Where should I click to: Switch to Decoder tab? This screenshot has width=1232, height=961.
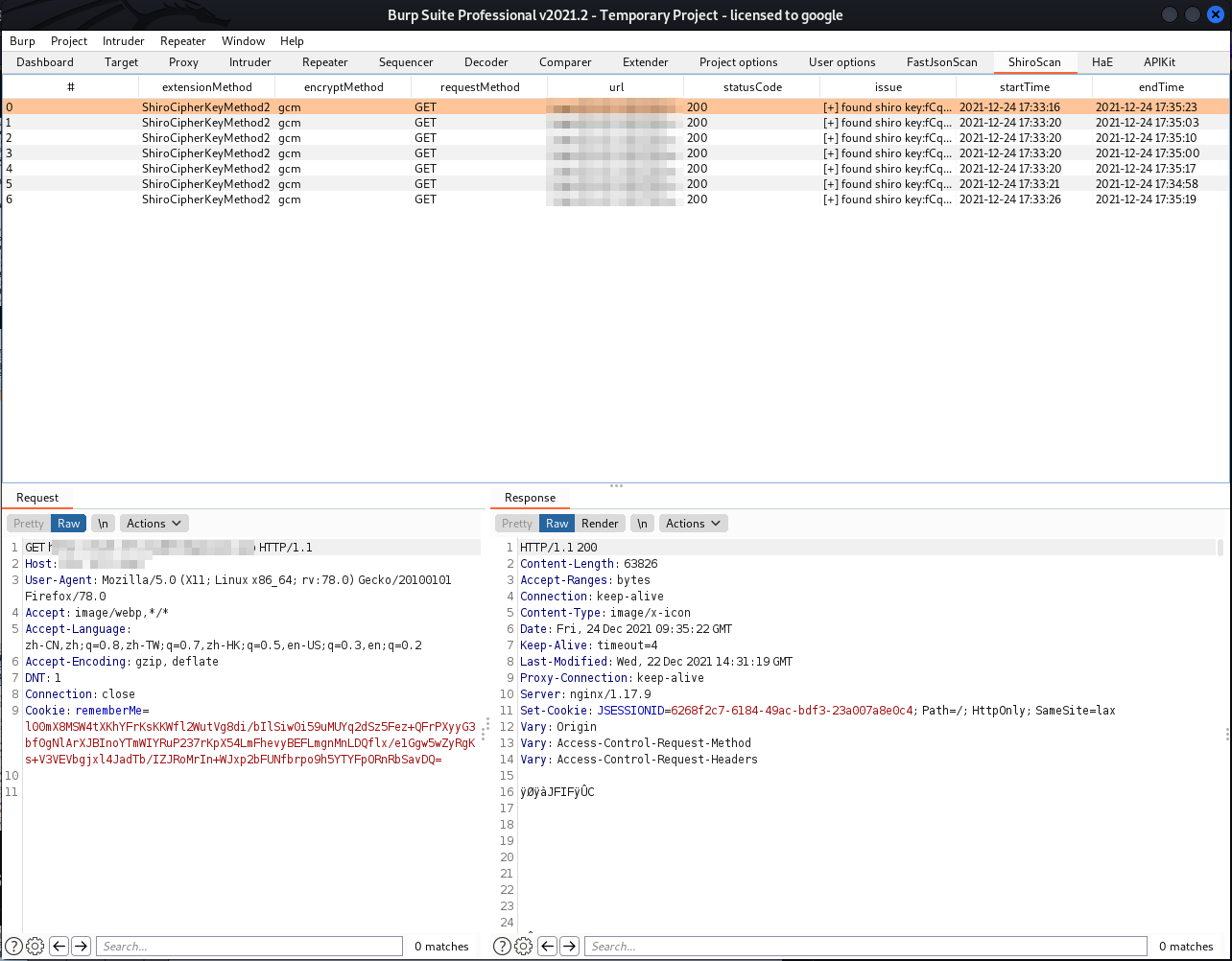click(486, 62)
